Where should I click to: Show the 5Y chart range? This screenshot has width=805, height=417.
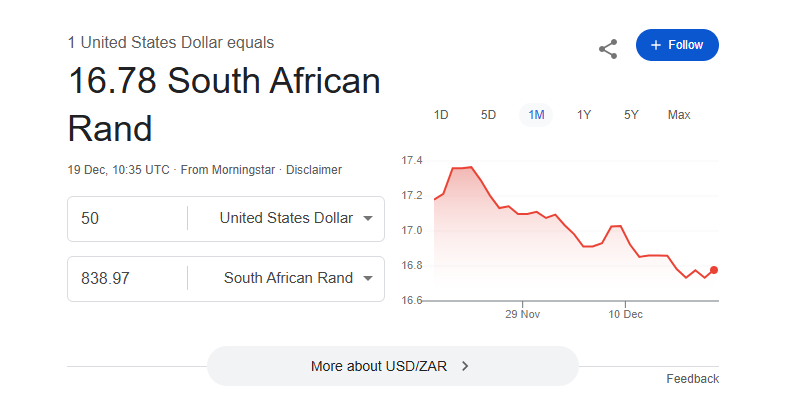coord(631,115)
